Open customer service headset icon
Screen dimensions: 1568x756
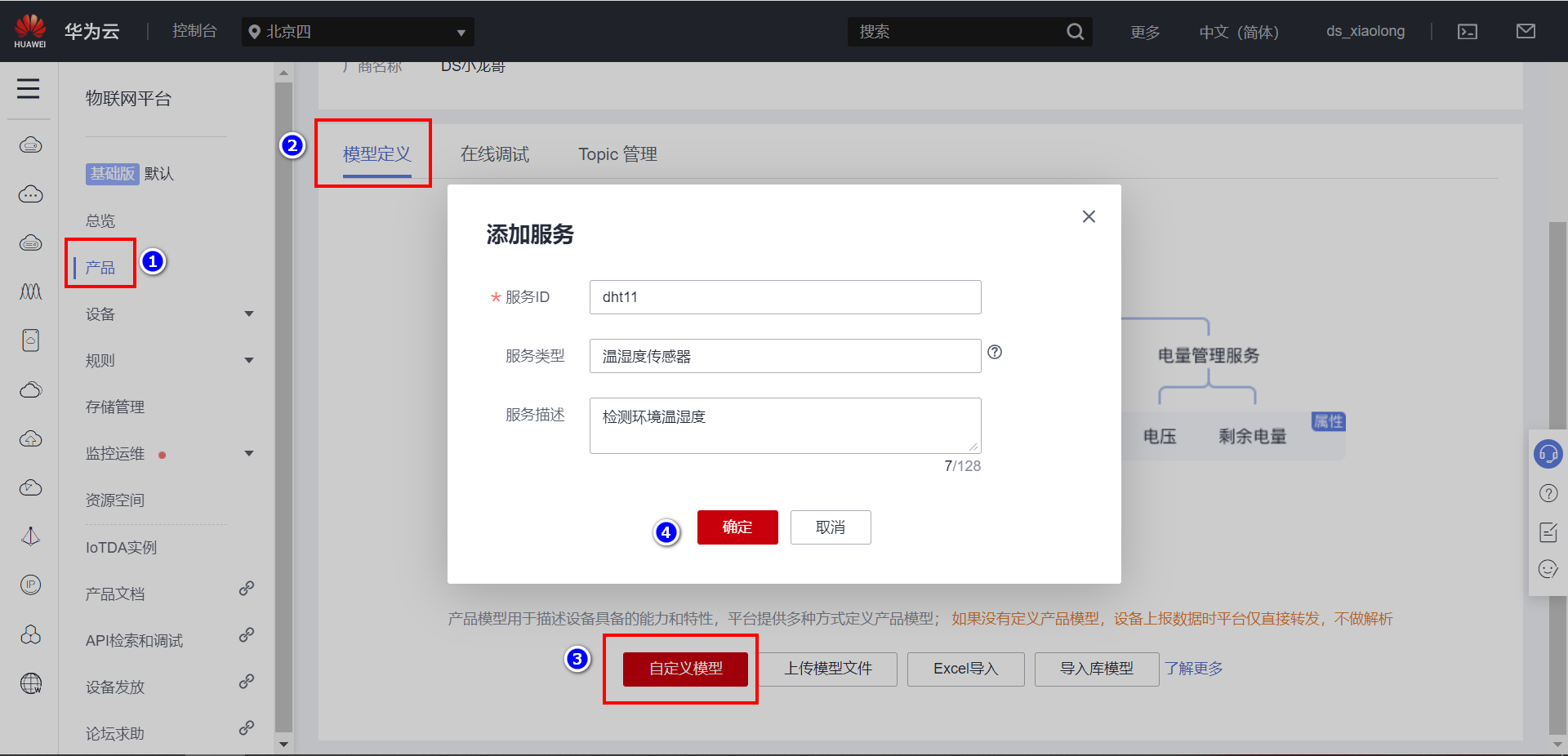point(1548,454)
